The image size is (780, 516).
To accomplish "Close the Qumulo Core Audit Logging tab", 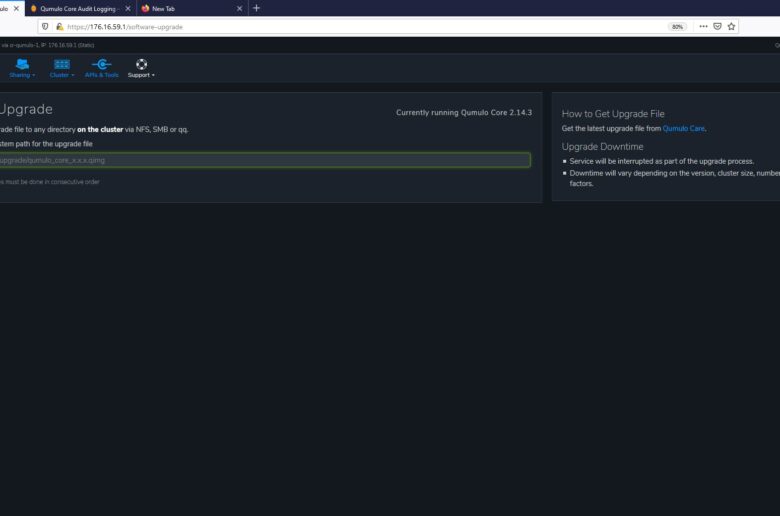I will [128, 8].
